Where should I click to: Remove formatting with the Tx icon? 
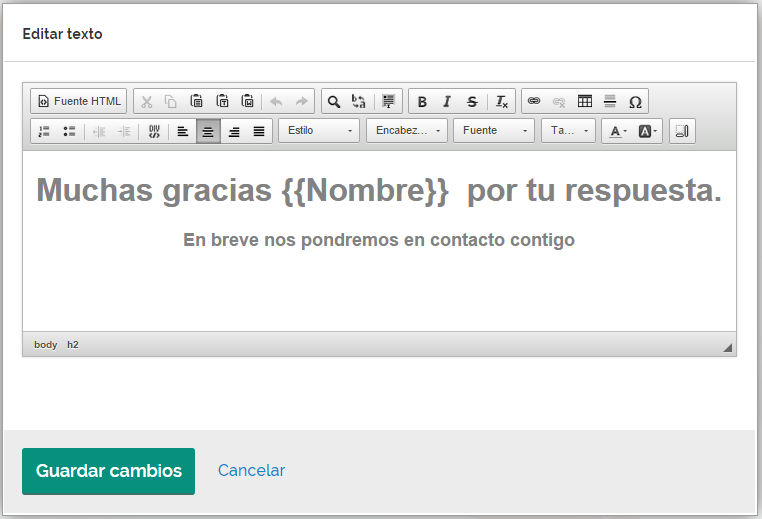click(x=502, y=101)
